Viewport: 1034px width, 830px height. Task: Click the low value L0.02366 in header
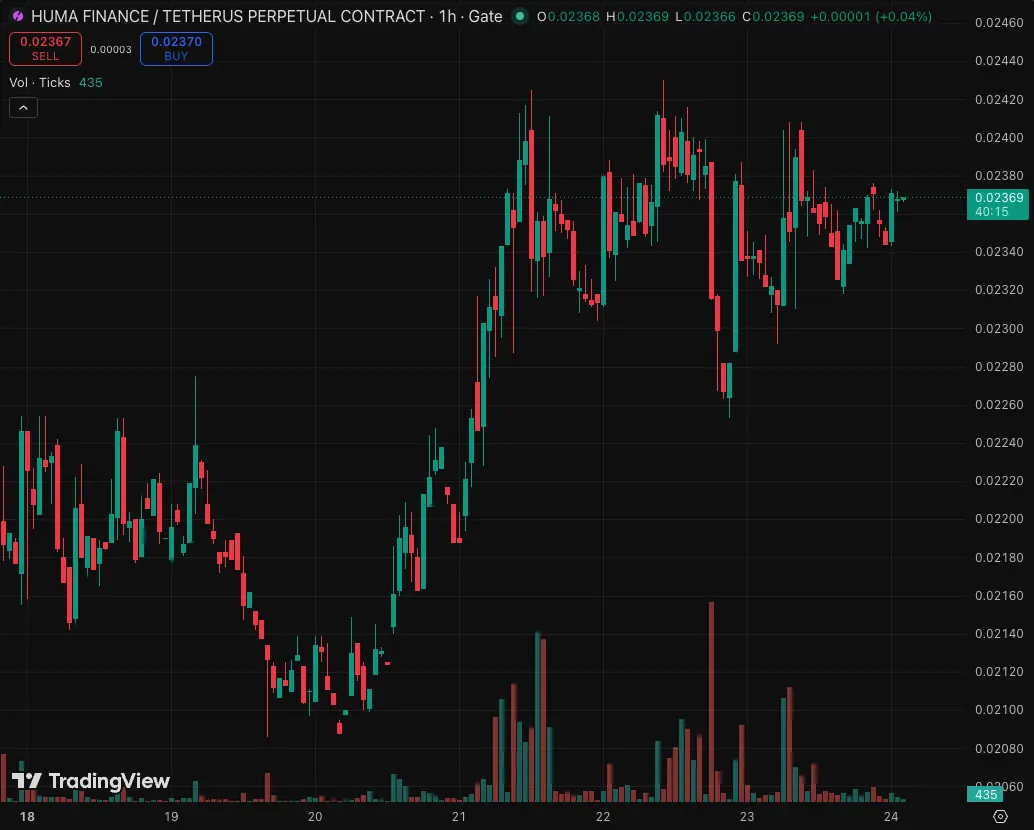(705, 16)
